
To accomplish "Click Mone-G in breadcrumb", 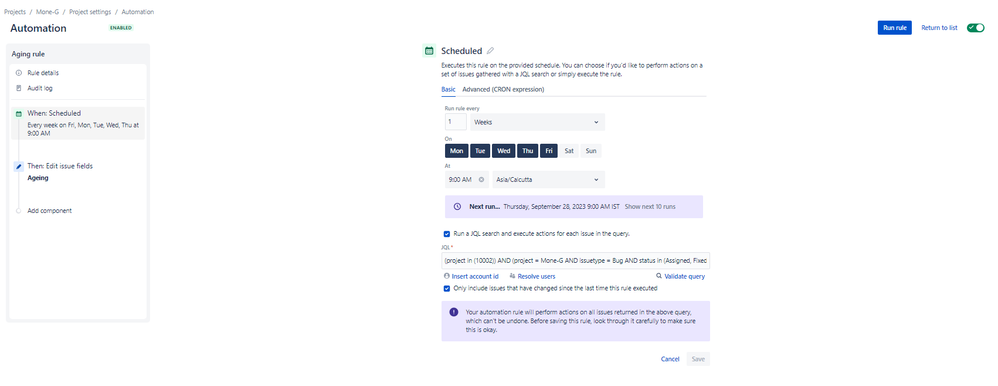I will coord(48,12).
